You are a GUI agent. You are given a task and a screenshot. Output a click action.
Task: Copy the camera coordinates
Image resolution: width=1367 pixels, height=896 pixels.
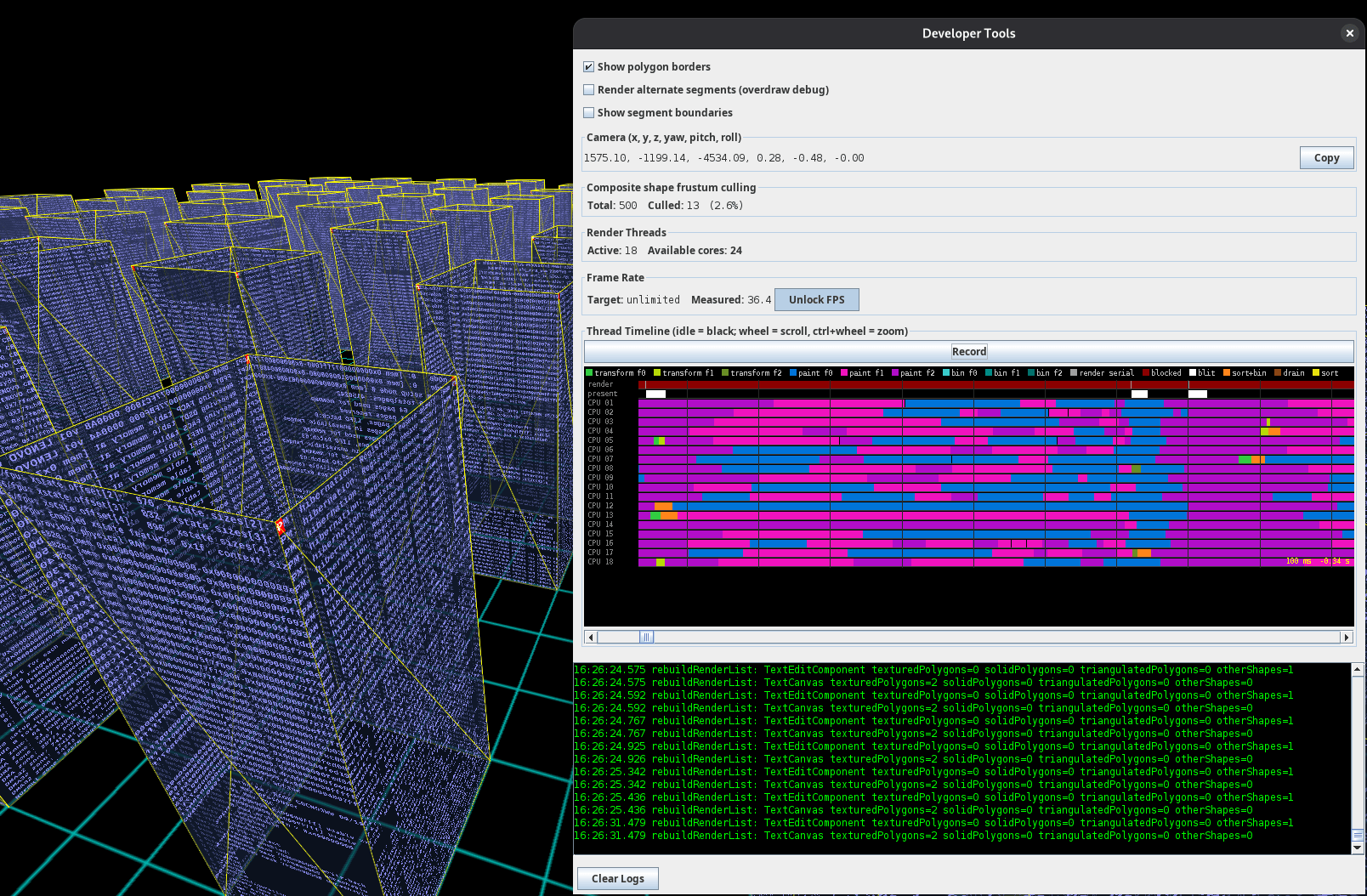(1326, 157)
